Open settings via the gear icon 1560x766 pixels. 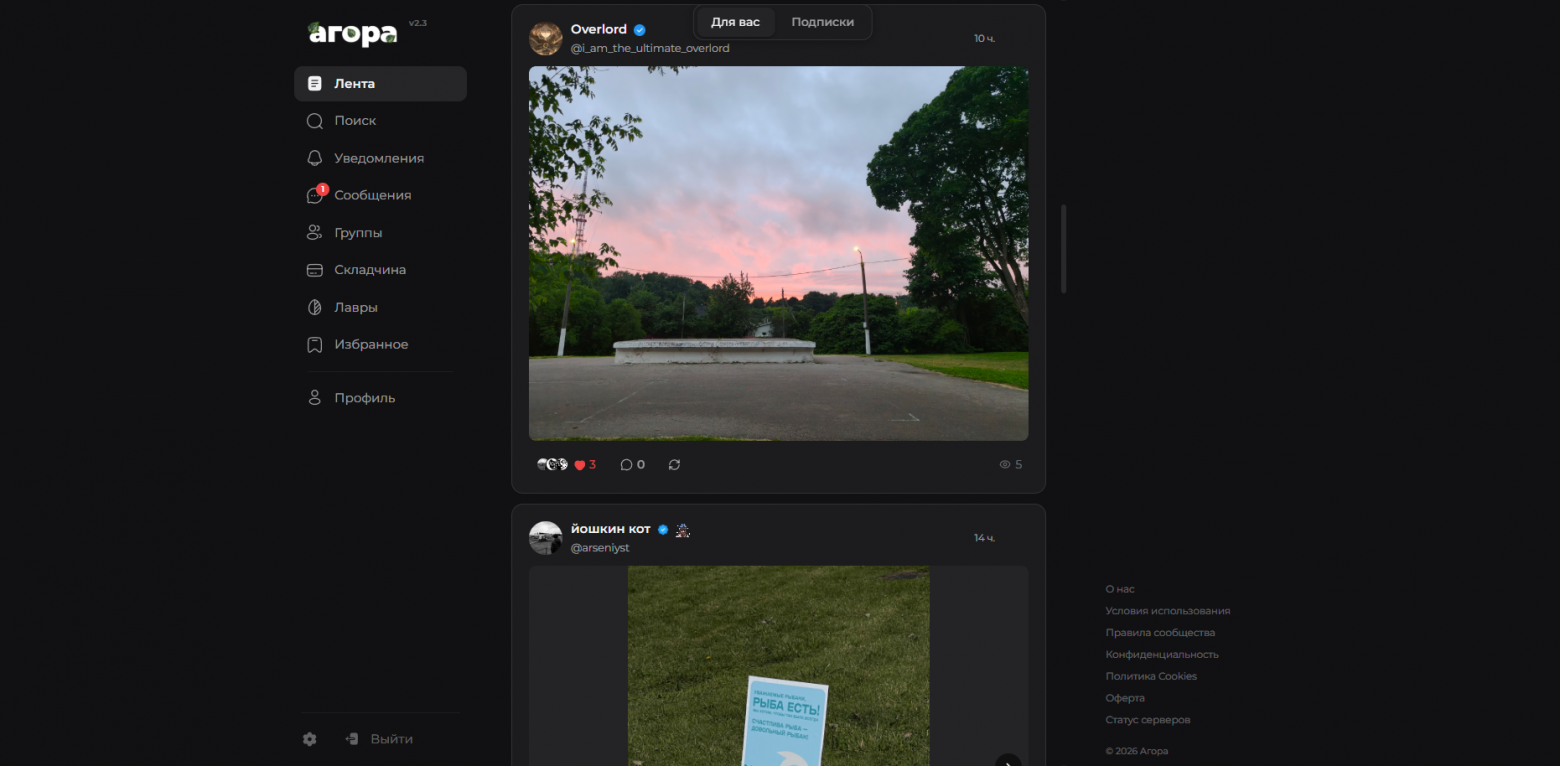pyautogui.click(x=310, y=739)
